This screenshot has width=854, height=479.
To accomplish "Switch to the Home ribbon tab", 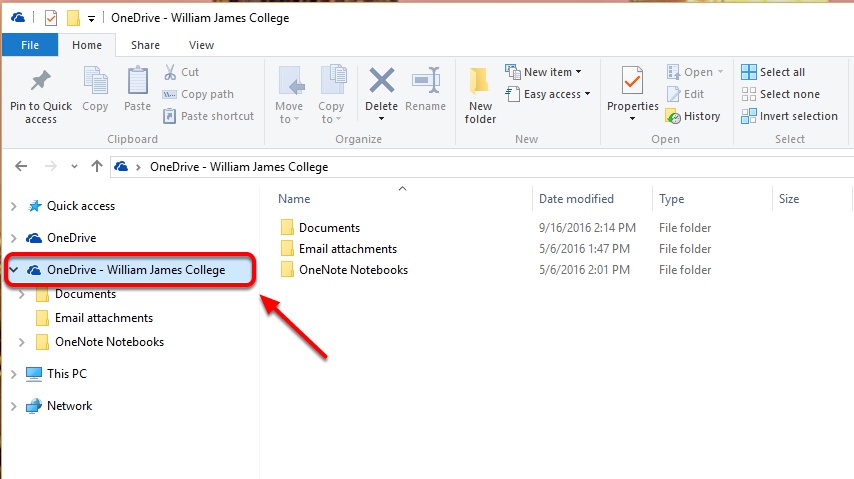I will pyautogui.click(x=87, y=45).
